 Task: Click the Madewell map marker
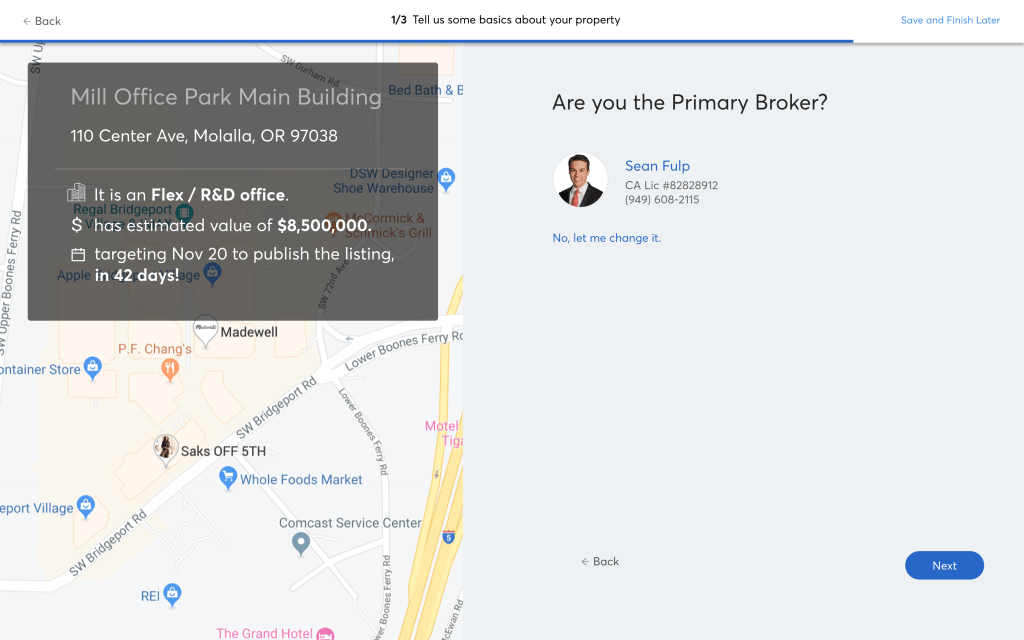[206, 330]
